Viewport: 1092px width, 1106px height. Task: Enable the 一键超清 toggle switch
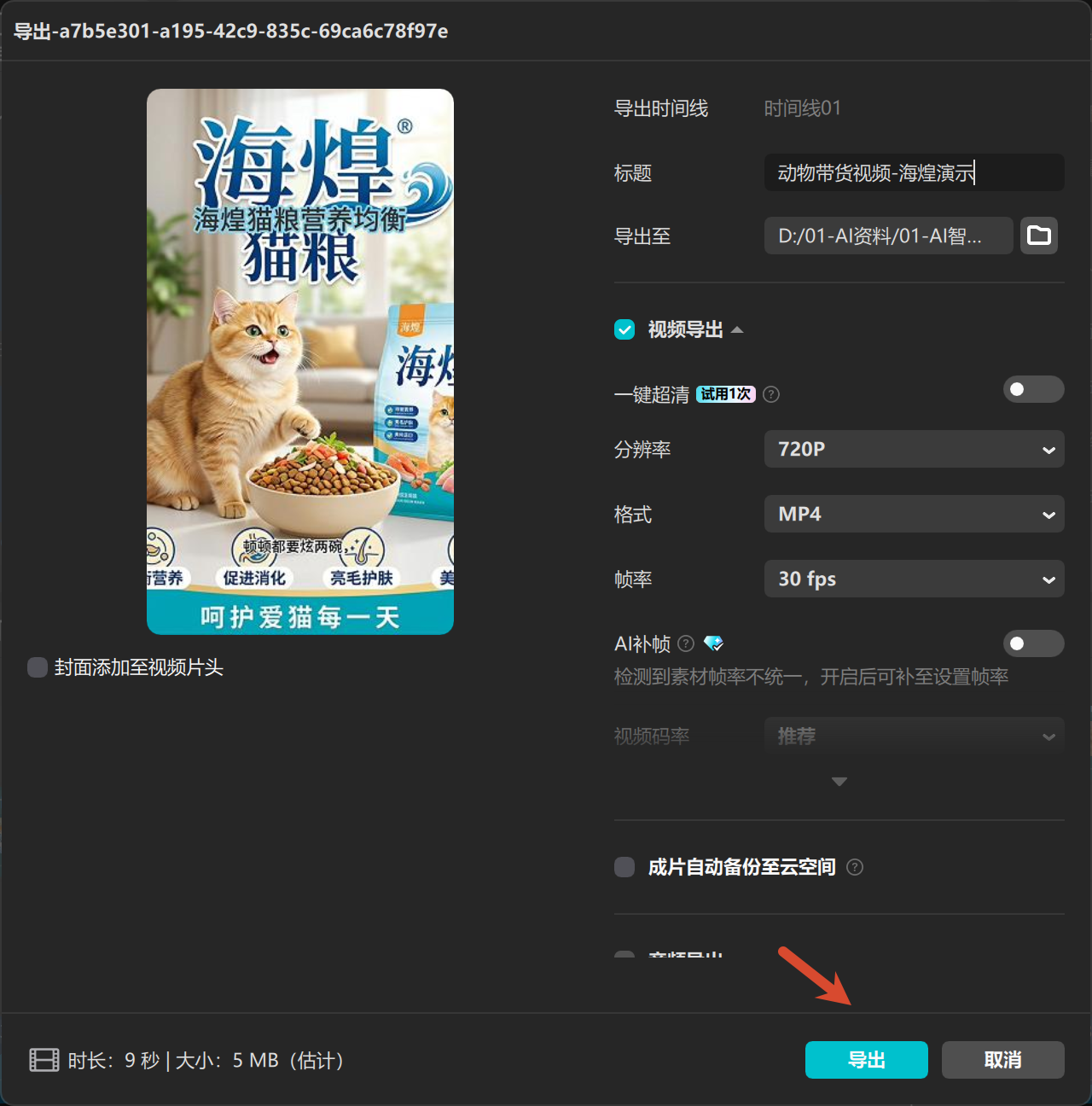1033,389
